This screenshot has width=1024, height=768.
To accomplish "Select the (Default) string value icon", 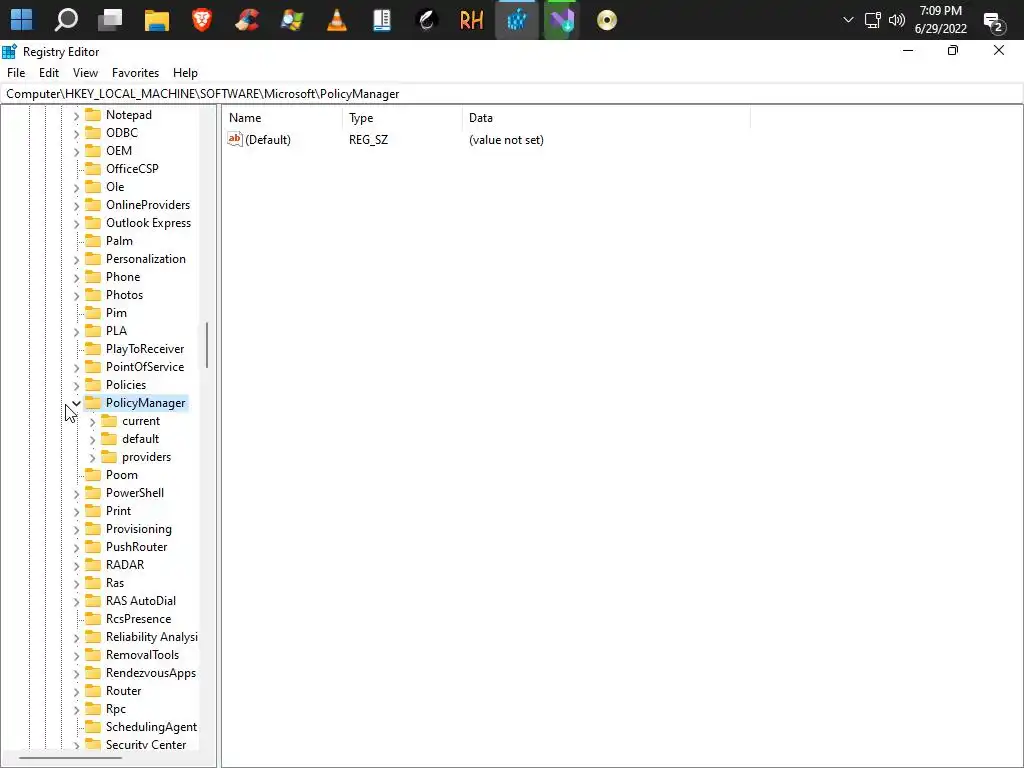I will 235,138.
